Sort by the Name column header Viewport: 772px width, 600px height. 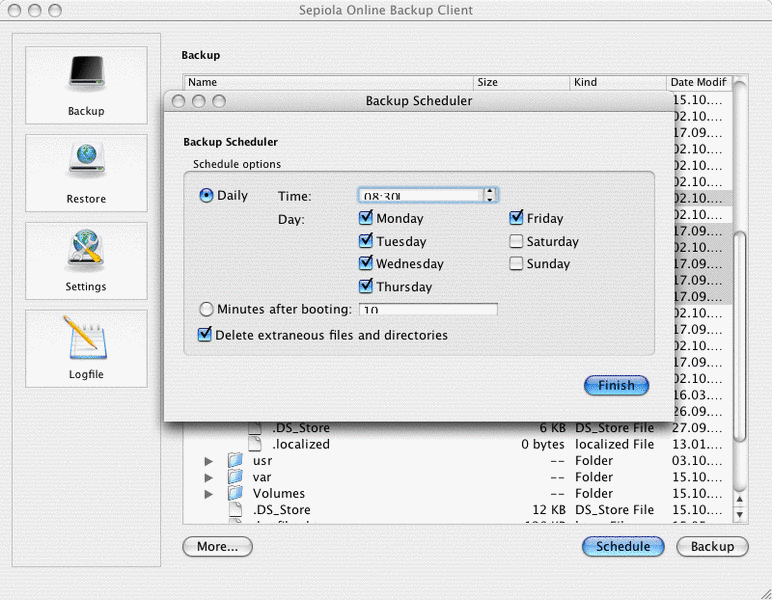329,82
